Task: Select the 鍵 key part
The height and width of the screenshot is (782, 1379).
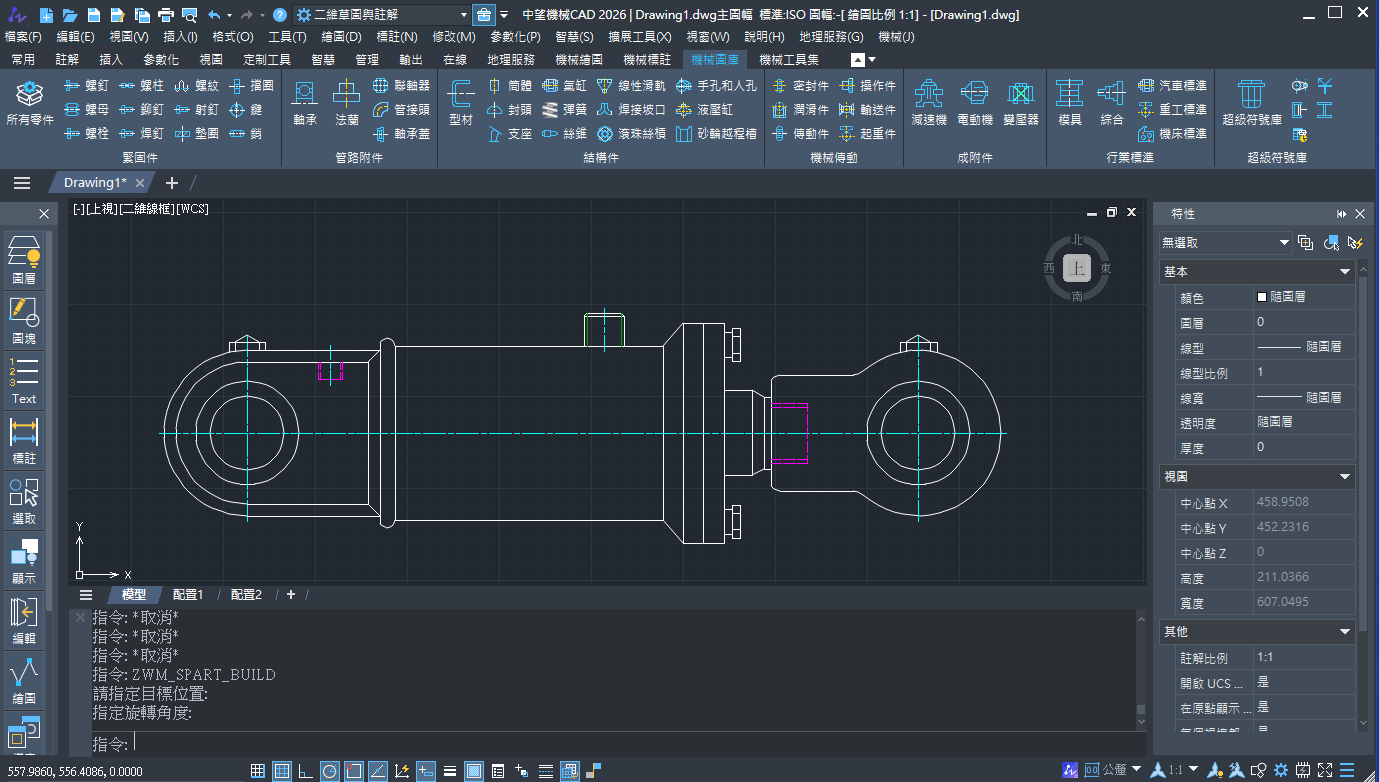Action: [246, 110]
